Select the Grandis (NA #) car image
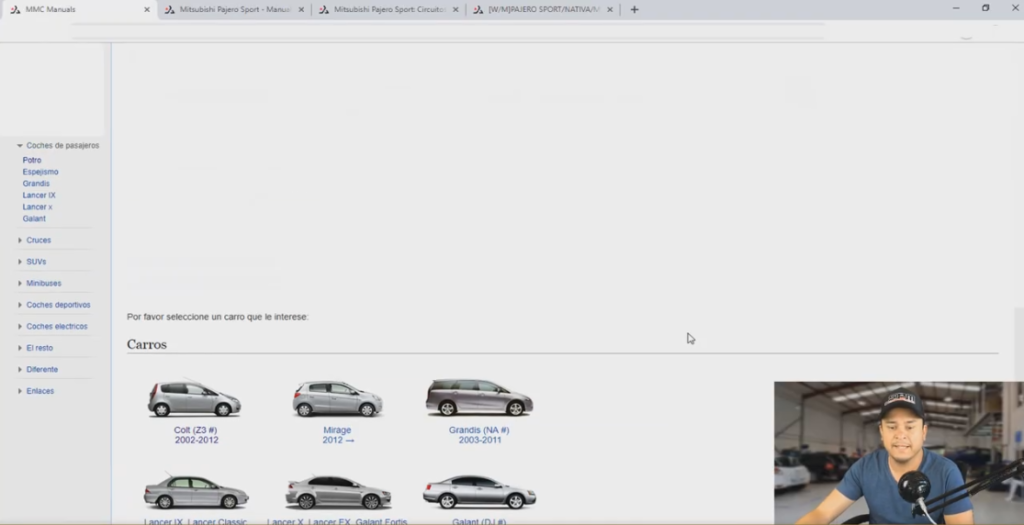Image resolution: width=1024 pixels, height=525 pixels. tap(479, 397)
